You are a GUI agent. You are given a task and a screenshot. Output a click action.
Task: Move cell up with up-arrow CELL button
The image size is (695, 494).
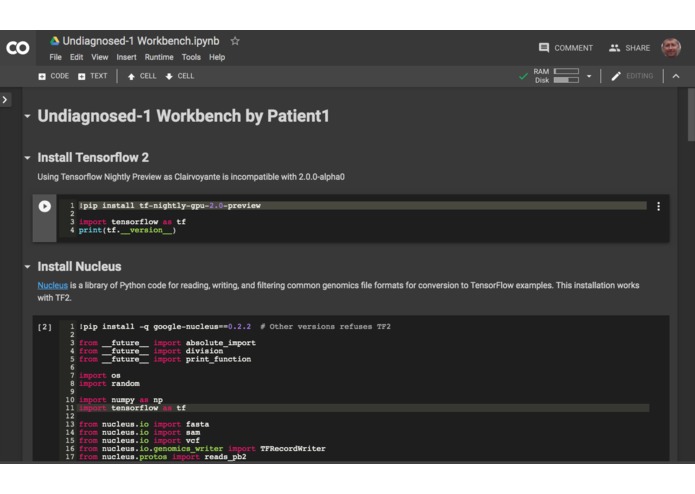point(142,76)
